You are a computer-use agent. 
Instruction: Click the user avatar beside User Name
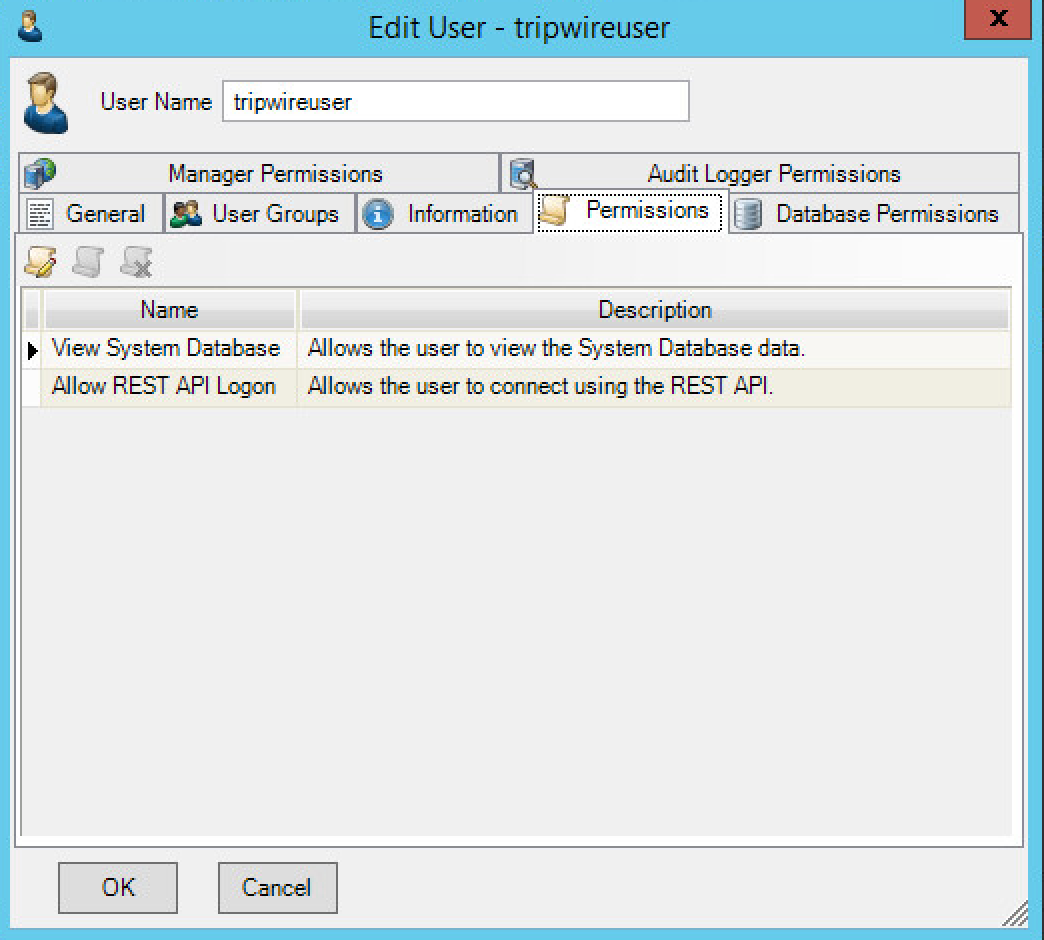coord(46,104)
